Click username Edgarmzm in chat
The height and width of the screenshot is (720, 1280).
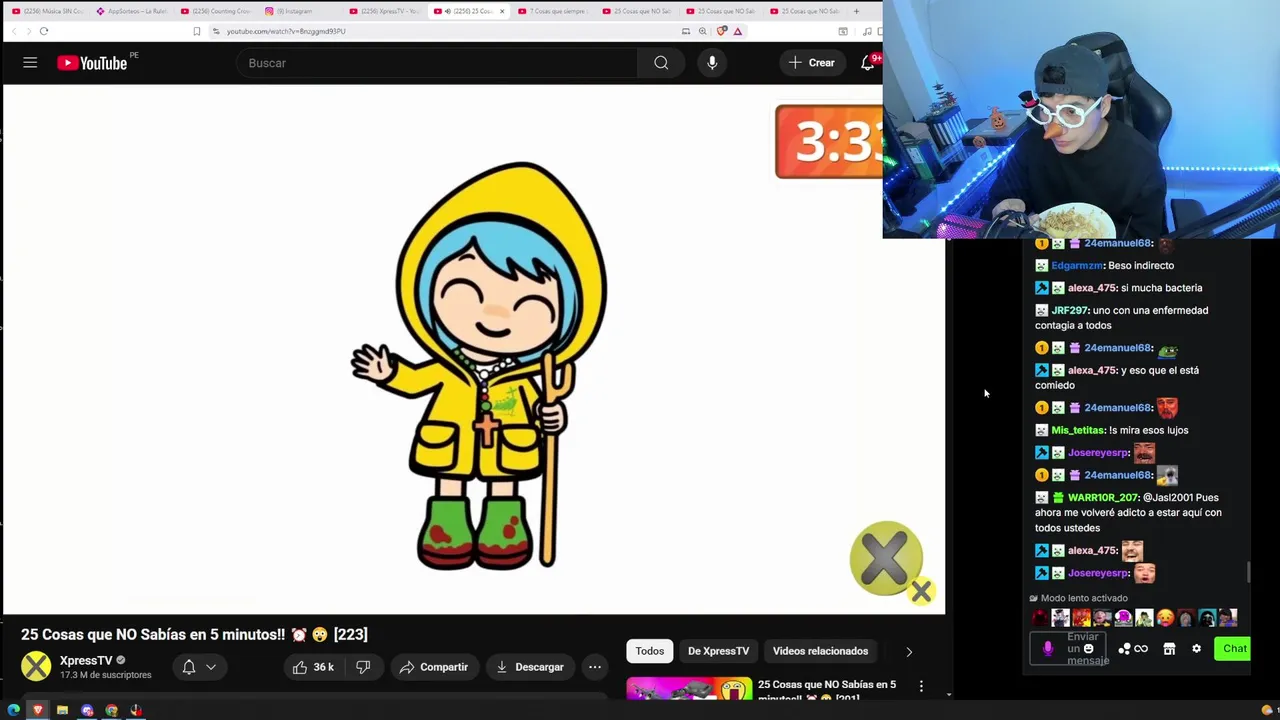click(1077, 266)
